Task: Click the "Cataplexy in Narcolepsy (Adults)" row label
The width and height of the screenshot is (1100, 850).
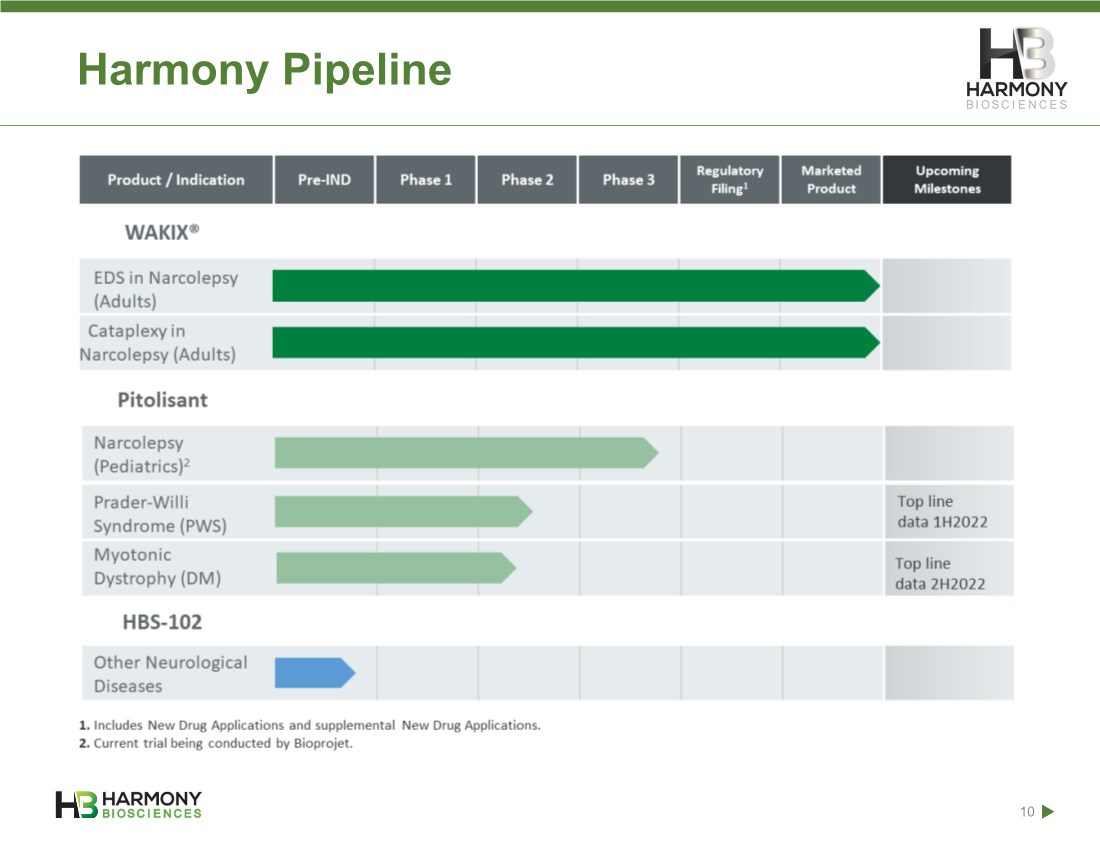Action: point(157,342)
